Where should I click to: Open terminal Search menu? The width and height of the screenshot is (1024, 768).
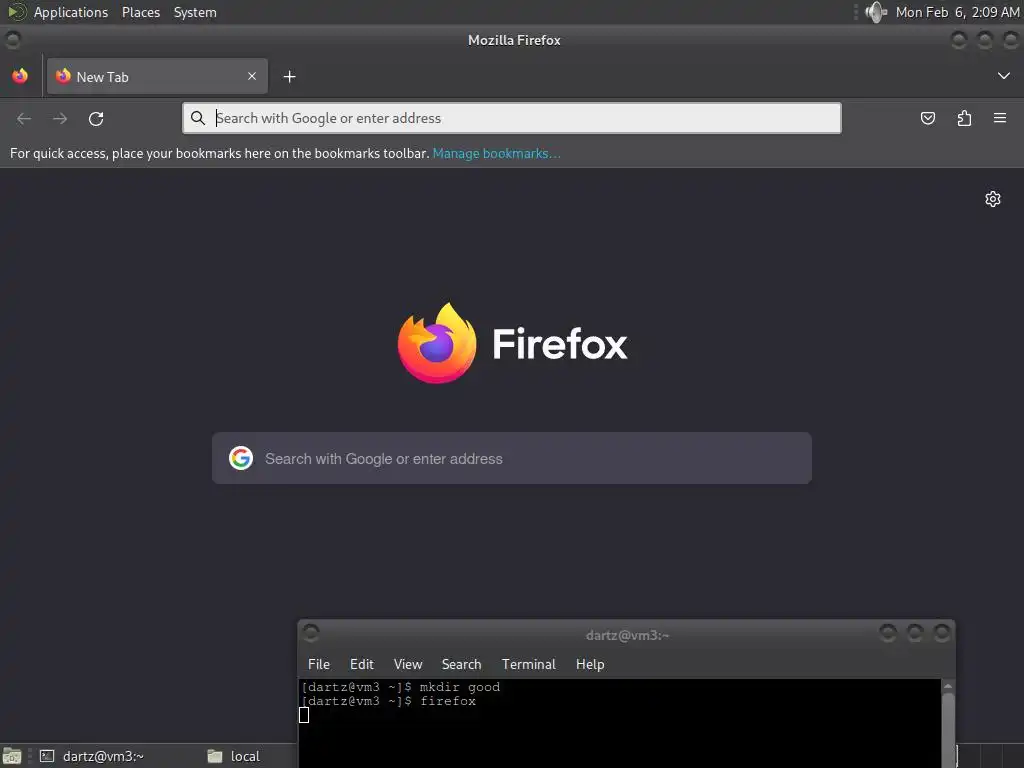(x=461, y=664)
